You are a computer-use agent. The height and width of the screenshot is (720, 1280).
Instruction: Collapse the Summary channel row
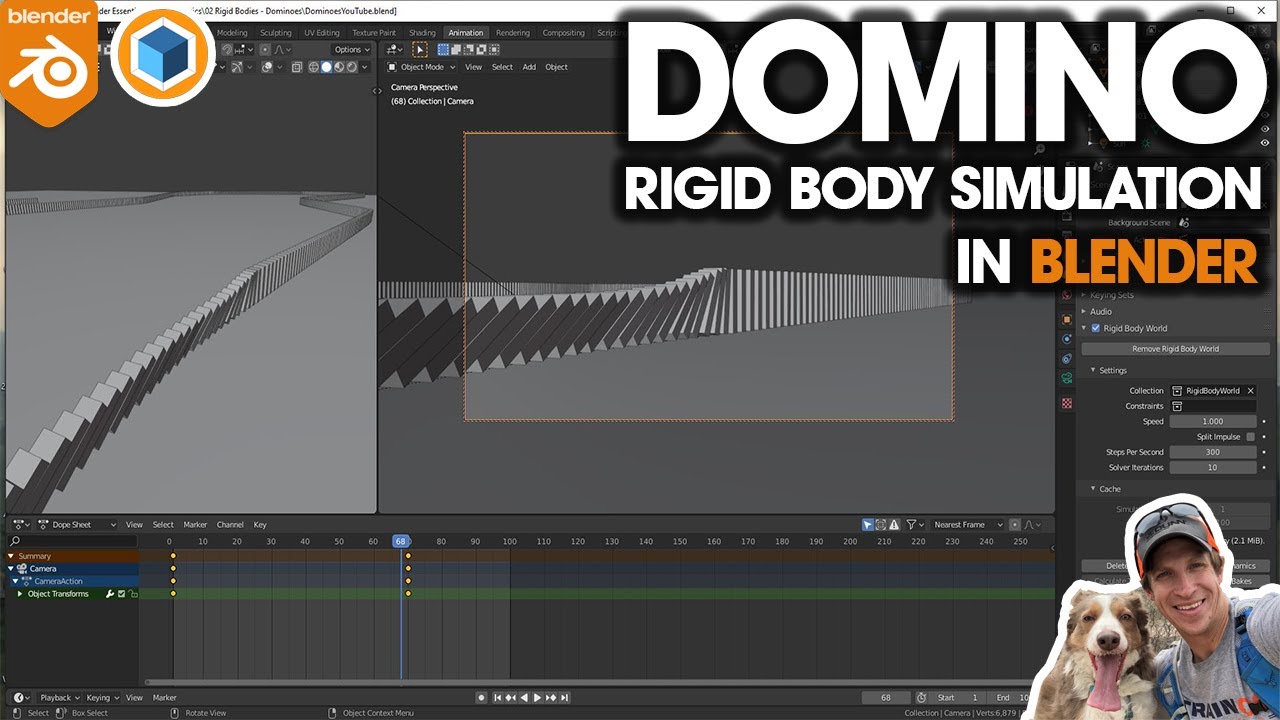coord(11,556)
